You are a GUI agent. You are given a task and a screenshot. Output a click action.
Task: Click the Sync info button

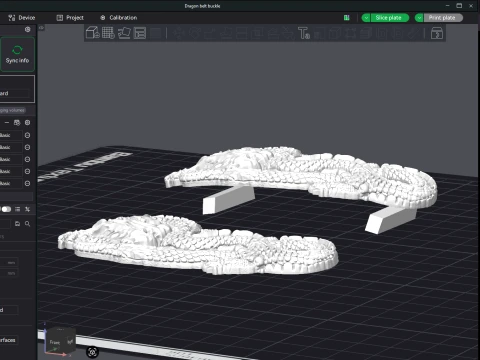(x=17, y=54)
